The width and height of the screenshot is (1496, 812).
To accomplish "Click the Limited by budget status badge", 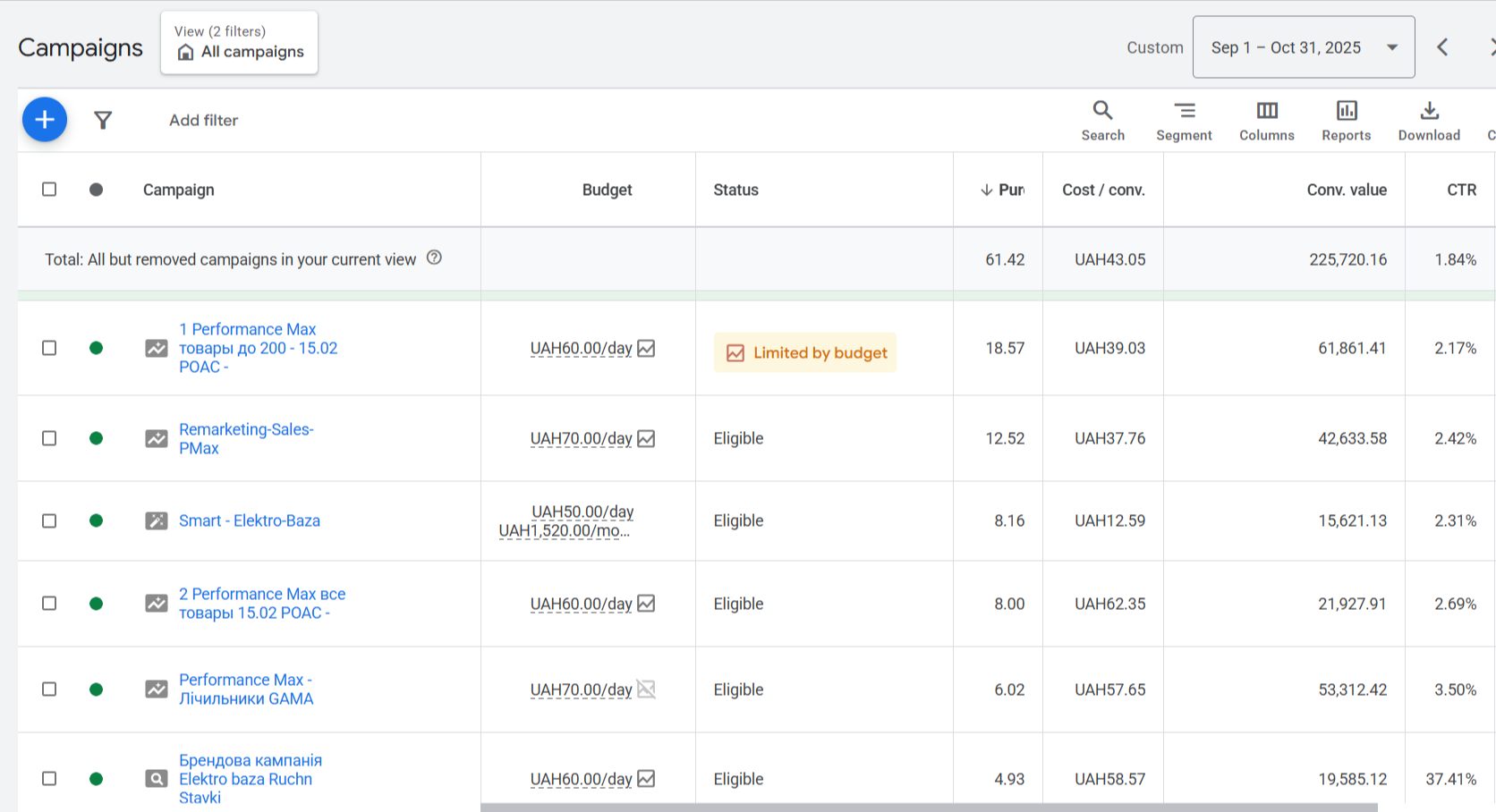I will (x=805, y=352).
